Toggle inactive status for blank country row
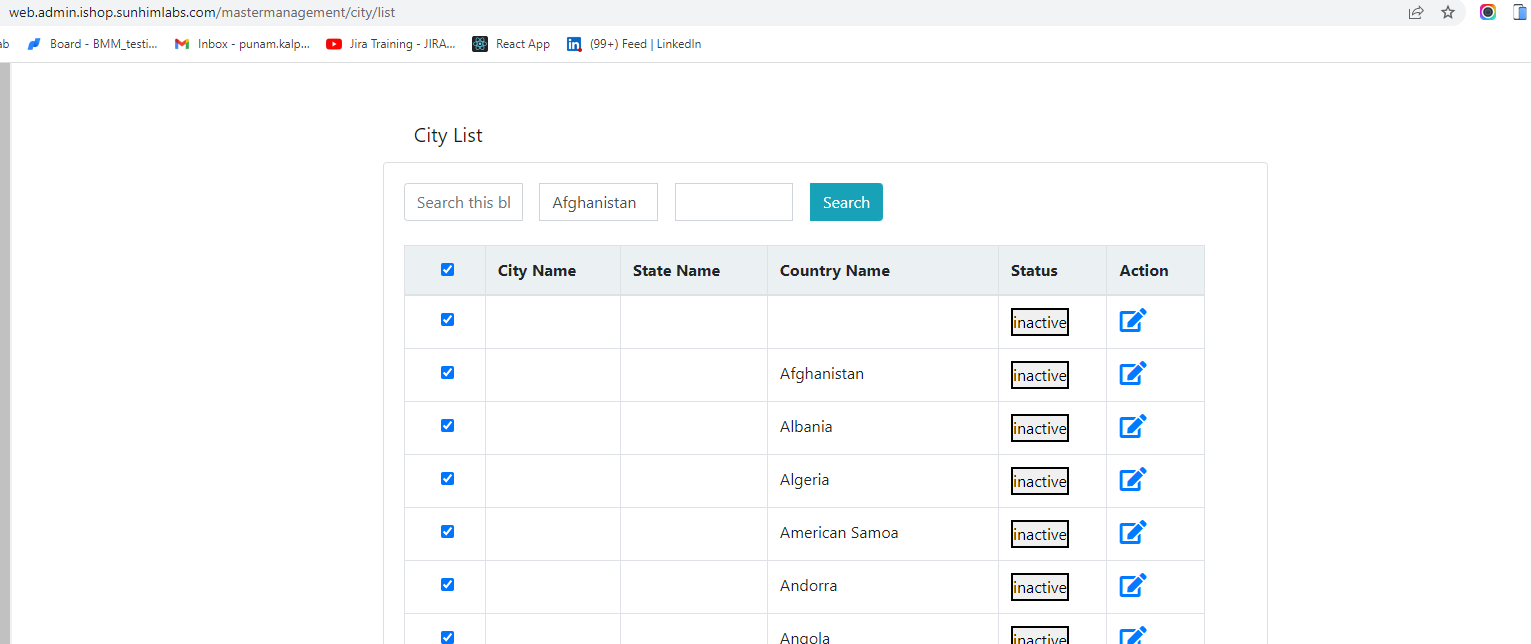Screen dimensions: 1531x644 (1040, 322)
